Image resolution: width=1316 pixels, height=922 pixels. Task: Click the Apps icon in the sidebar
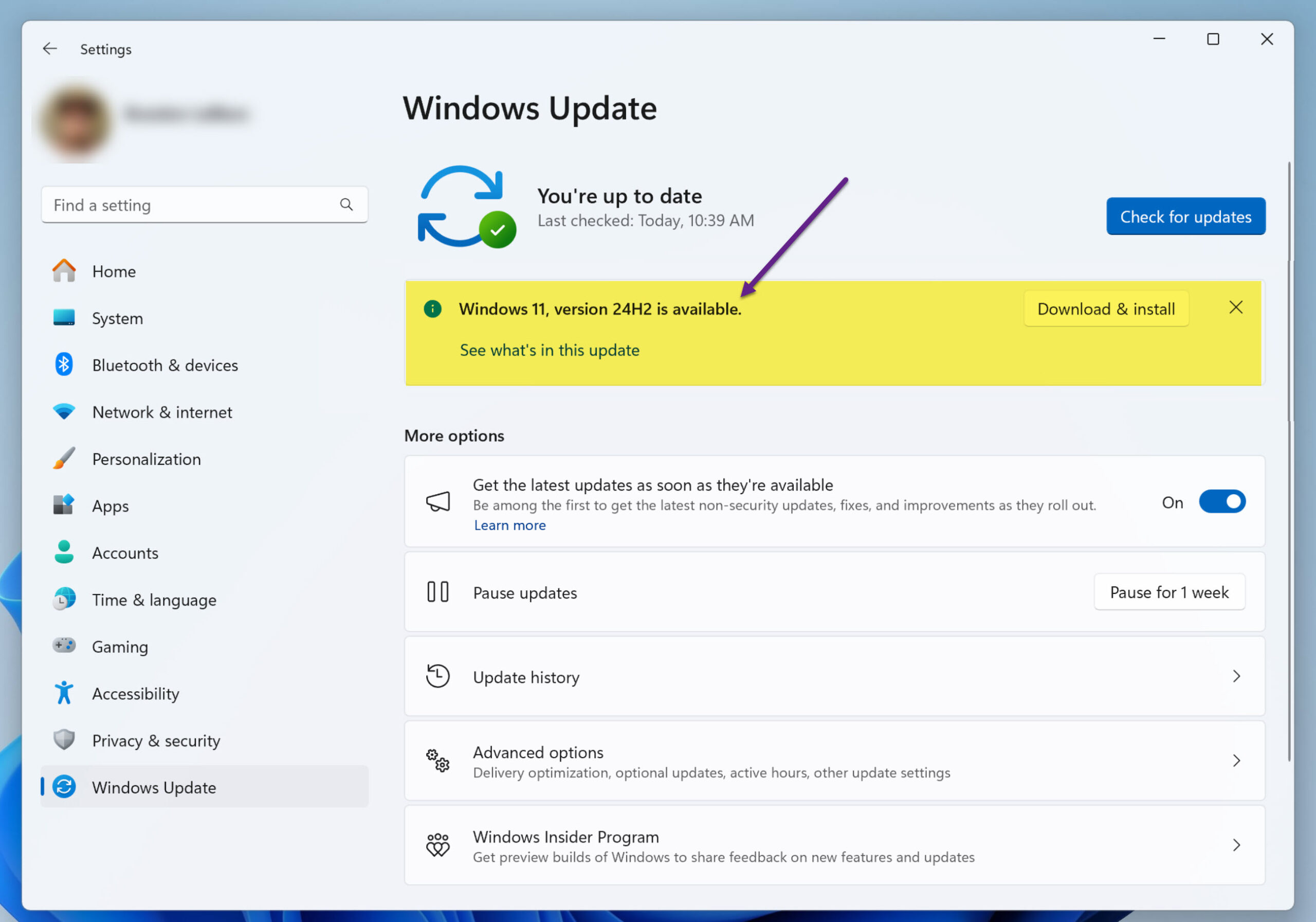click(64, 505)
